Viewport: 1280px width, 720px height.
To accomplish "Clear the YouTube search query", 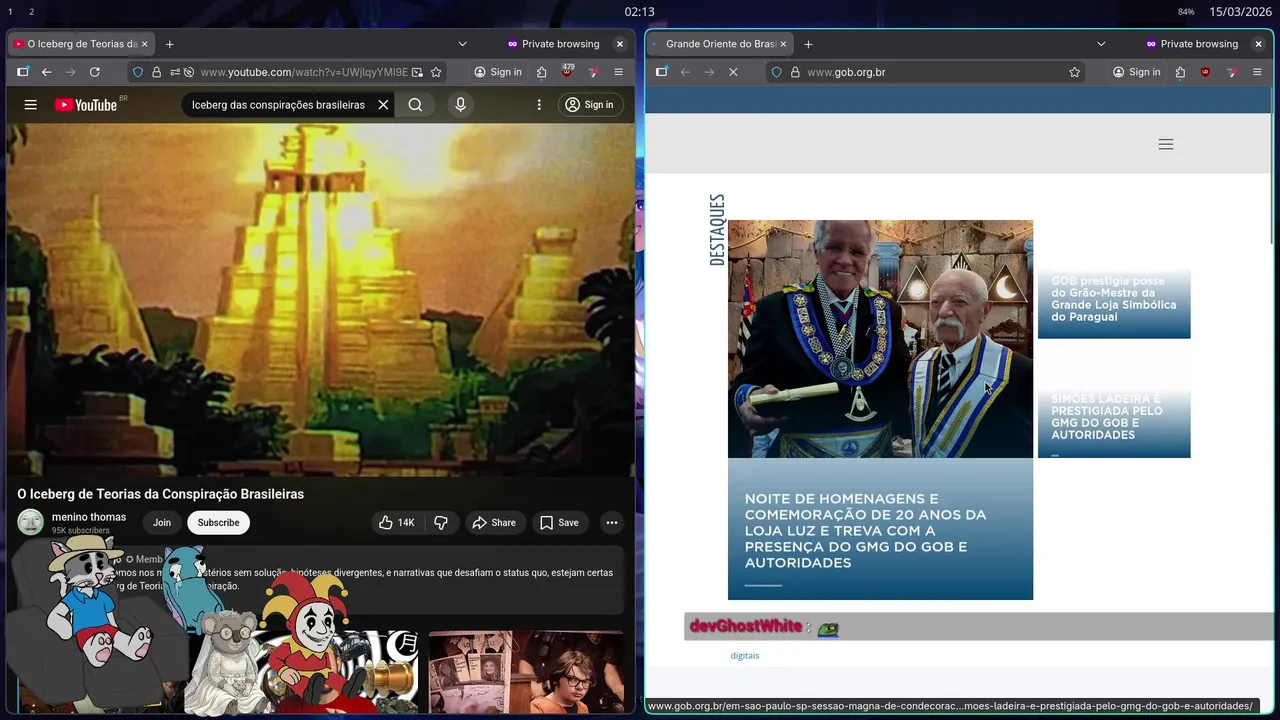I will click(383, 105).
